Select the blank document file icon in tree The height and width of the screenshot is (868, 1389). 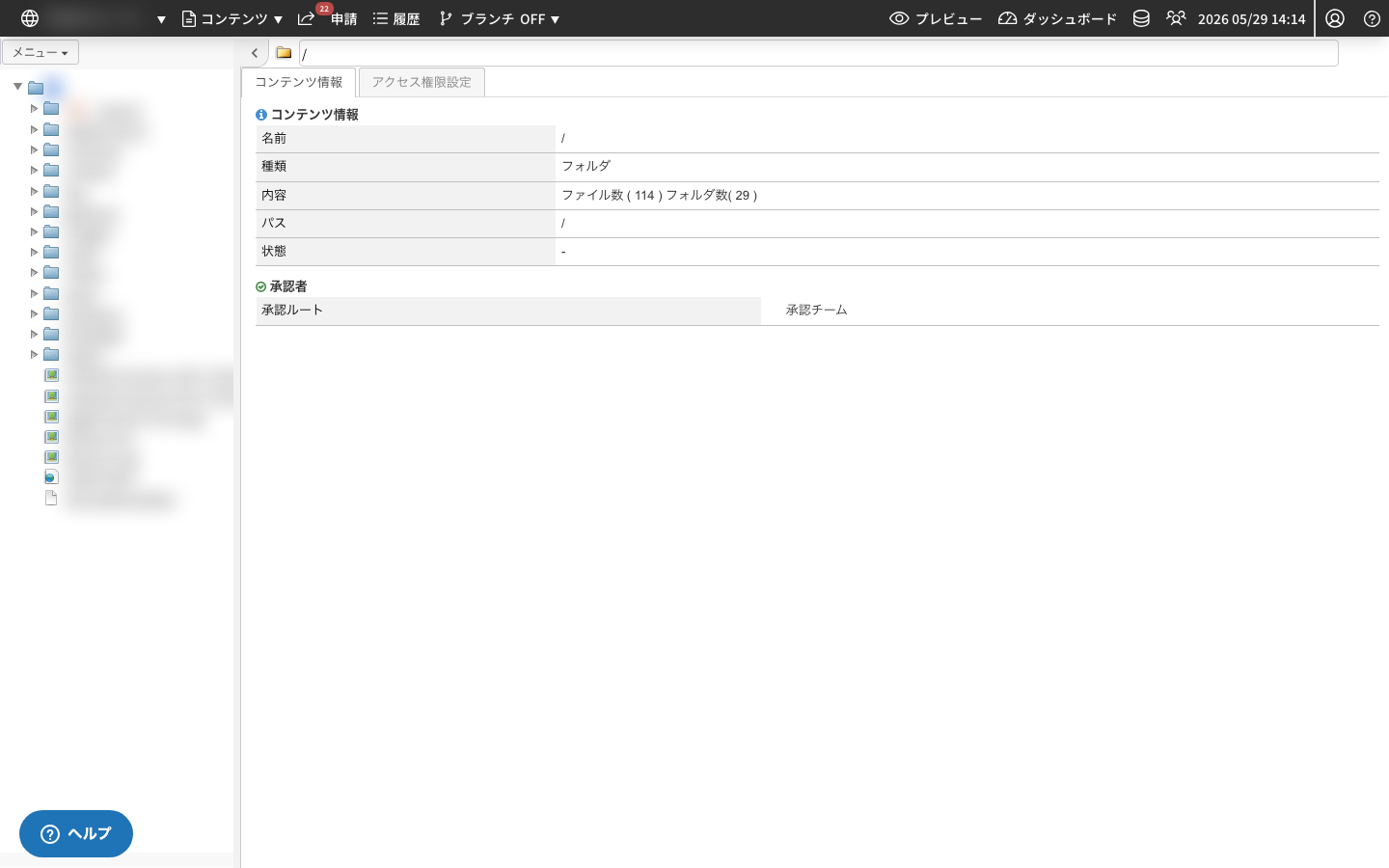(51, 498)
